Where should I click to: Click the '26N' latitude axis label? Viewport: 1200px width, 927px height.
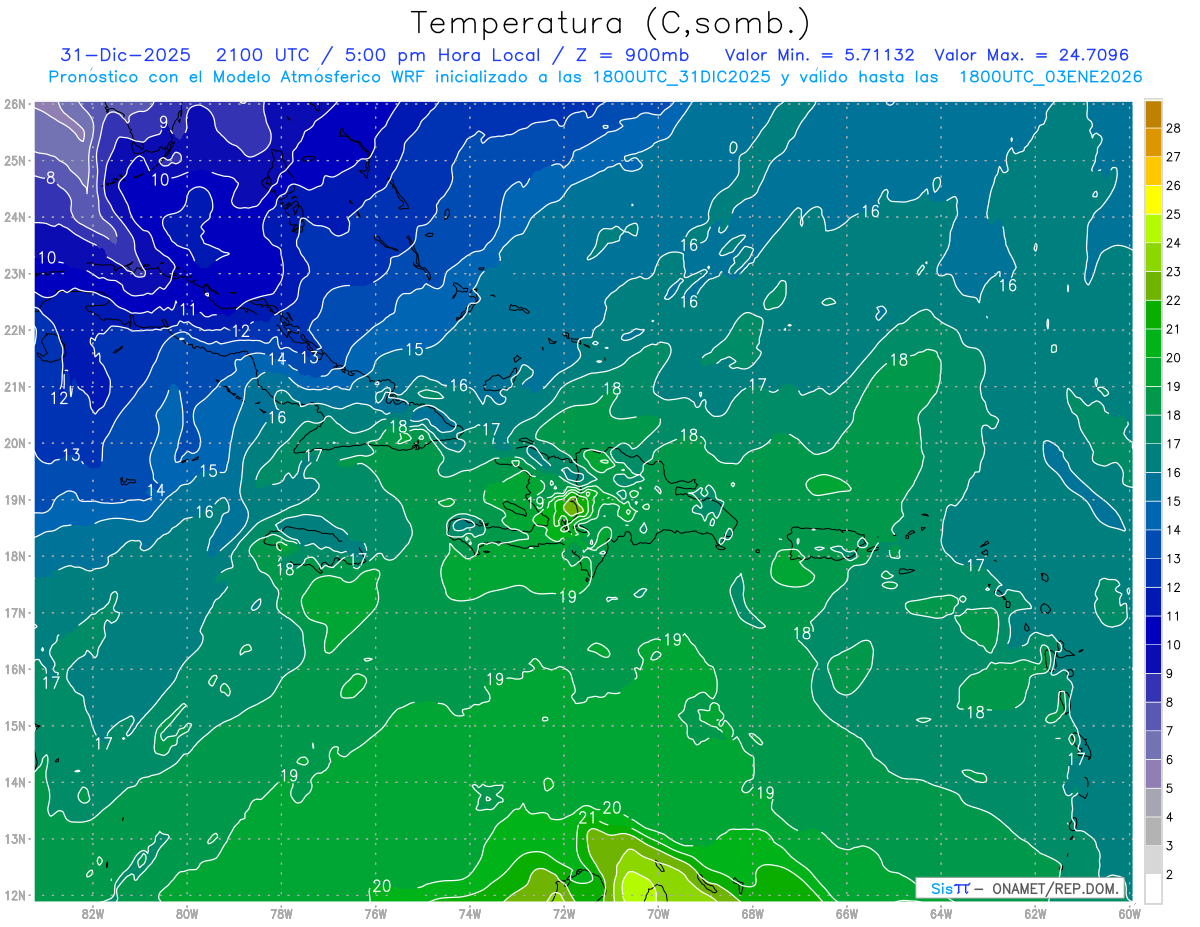[15, 104]
